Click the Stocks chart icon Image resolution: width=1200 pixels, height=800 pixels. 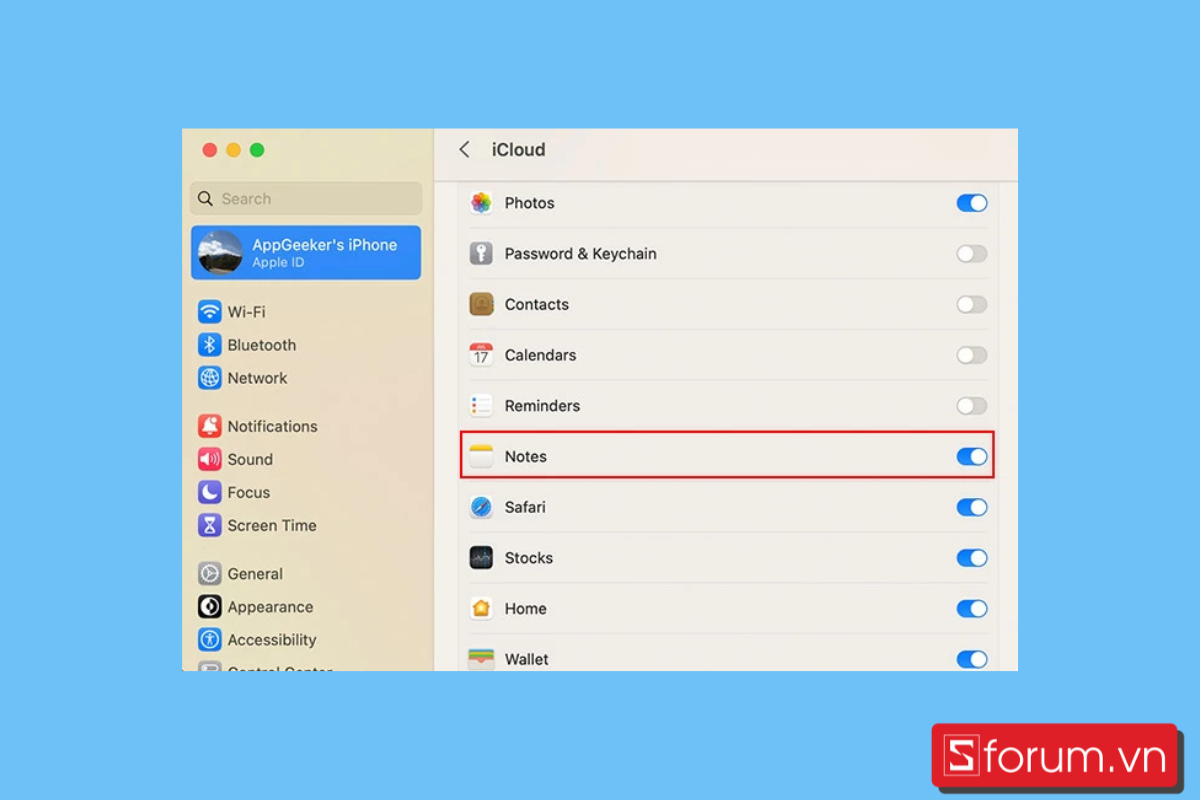click(x=481, y=558)
